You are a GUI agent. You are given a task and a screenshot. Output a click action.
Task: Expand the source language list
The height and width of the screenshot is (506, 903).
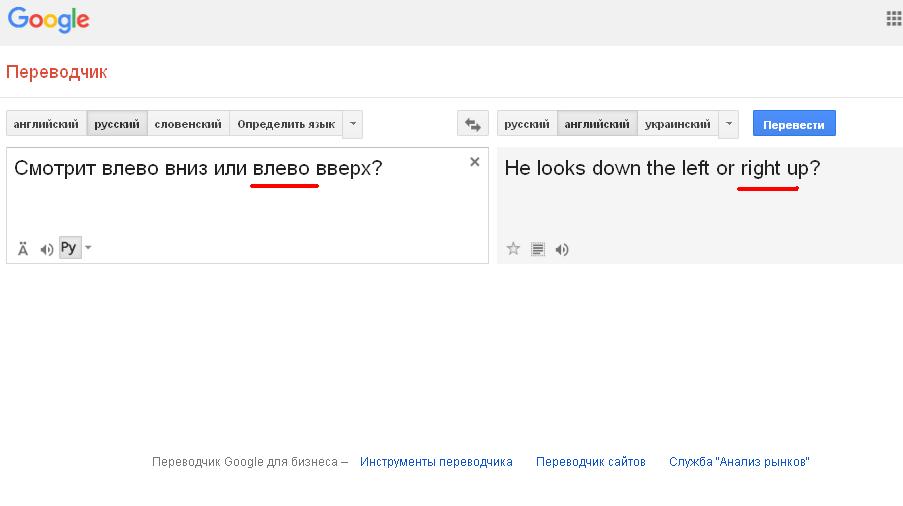tap(352, 124)
